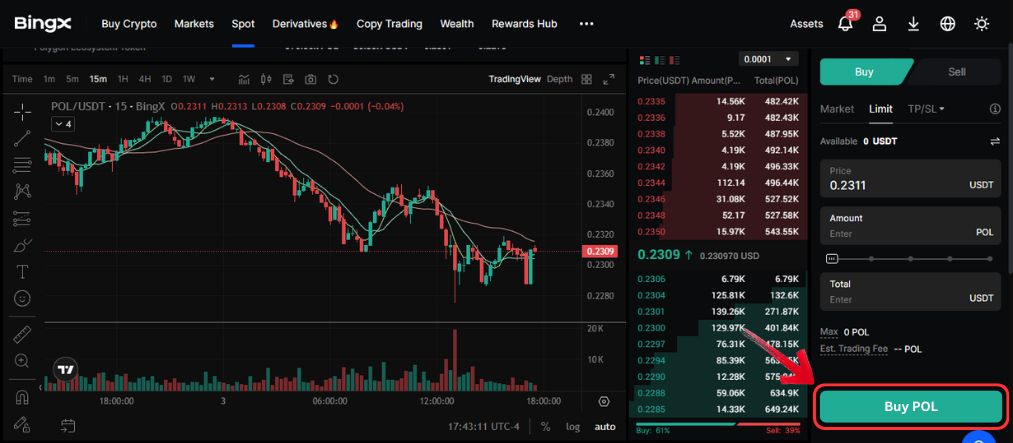Select the 1H time interval
The width and height of the screenshot is (1013, 443).
[123, 79]
